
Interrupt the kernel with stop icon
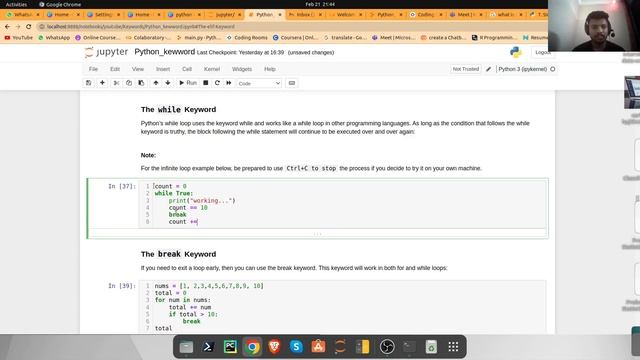coord(206,83)
